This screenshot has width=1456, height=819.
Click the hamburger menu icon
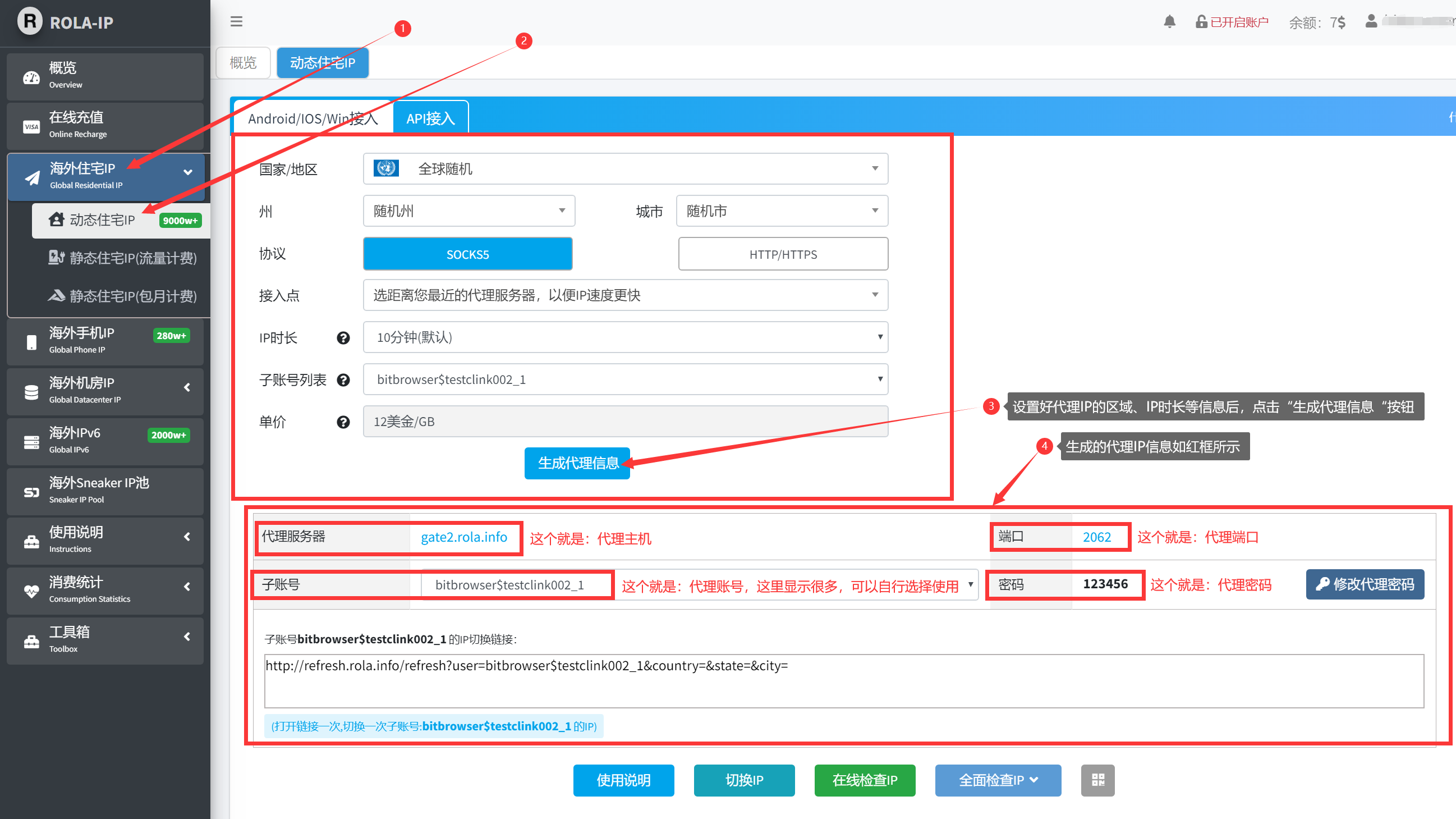(x=236, y=21)
